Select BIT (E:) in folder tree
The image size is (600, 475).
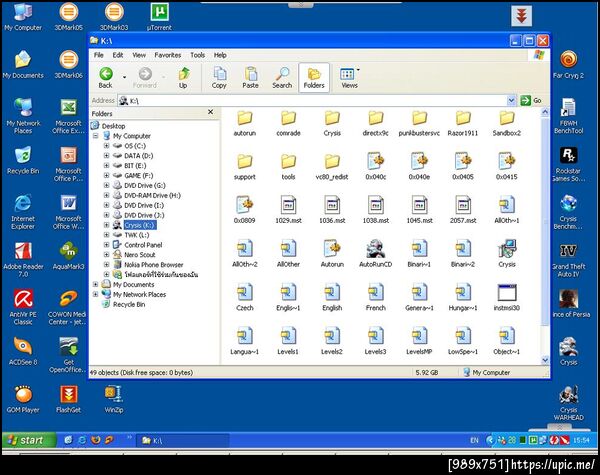135,166
